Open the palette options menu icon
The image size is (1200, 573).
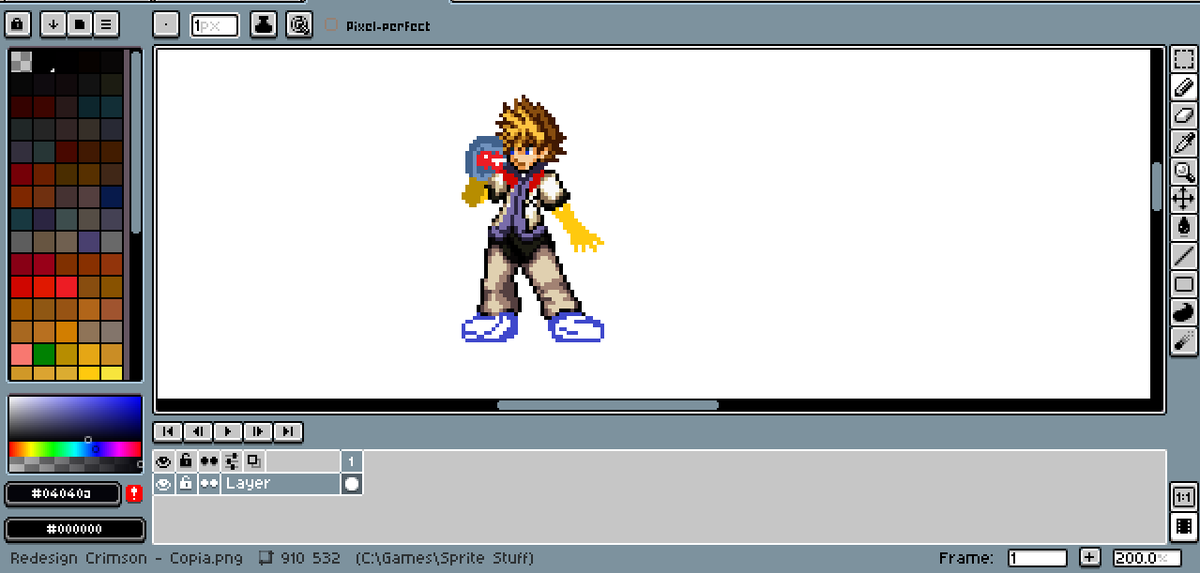pos(106,24)
